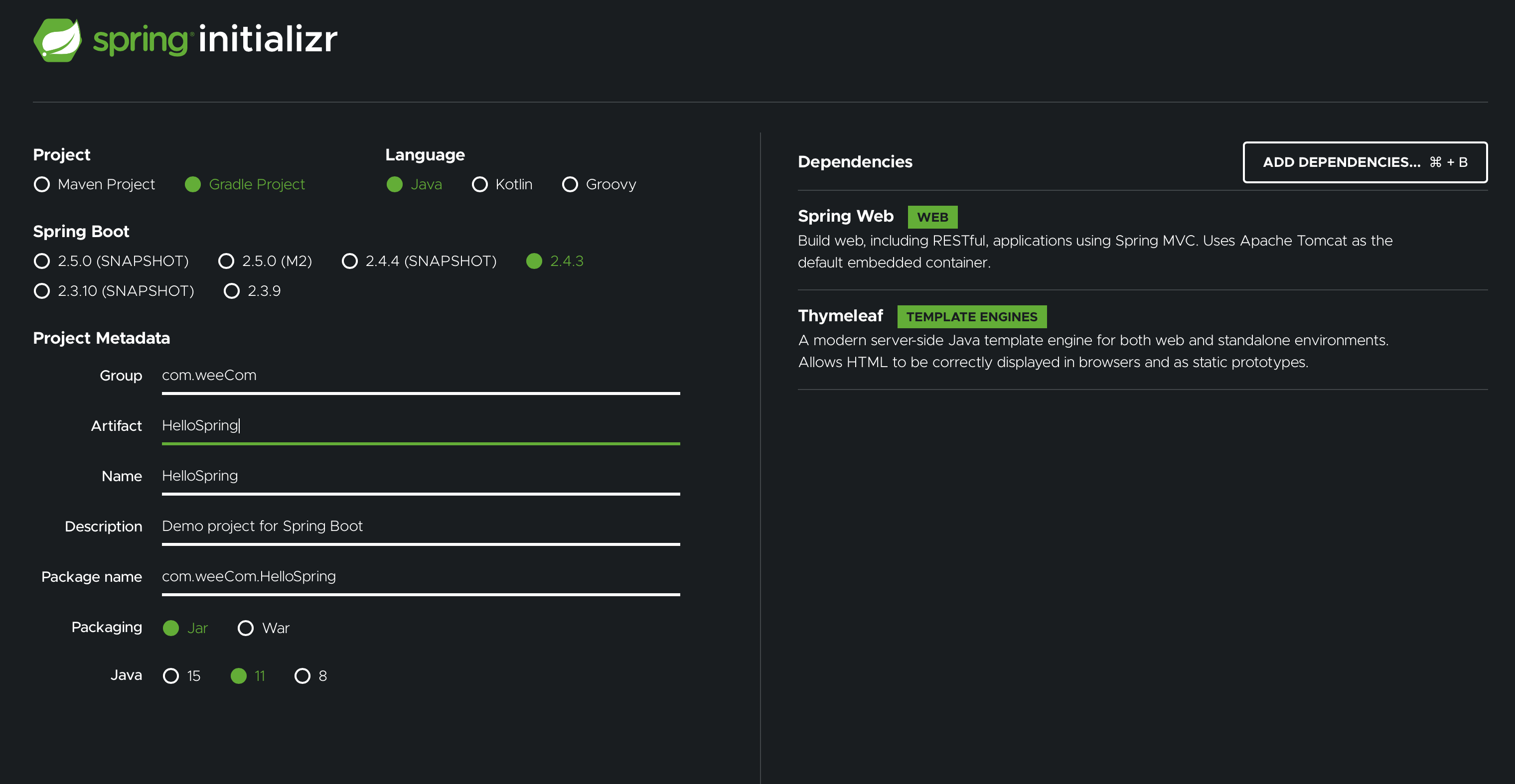
Task: Select Jar packaging option
Action: [171, 628]
